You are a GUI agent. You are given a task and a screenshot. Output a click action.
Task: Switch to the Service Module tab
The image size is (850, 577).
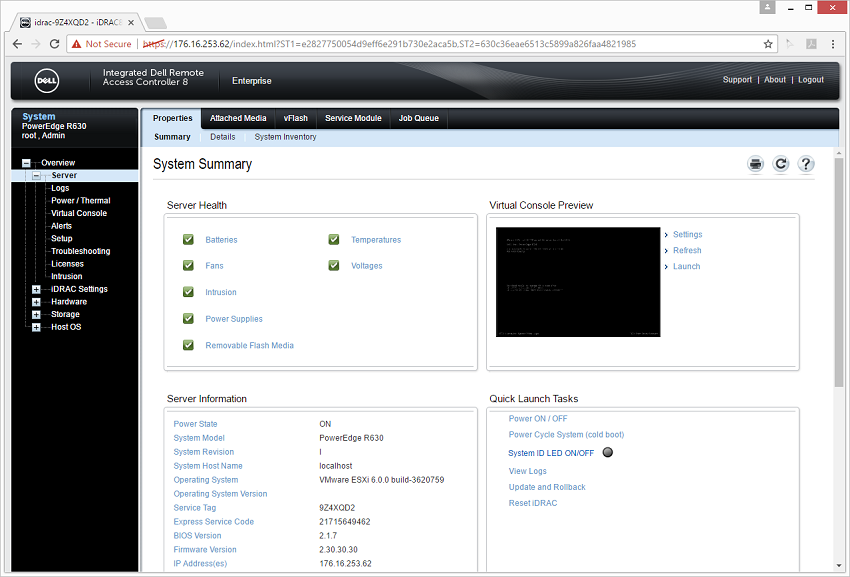[x=353, y=118]
